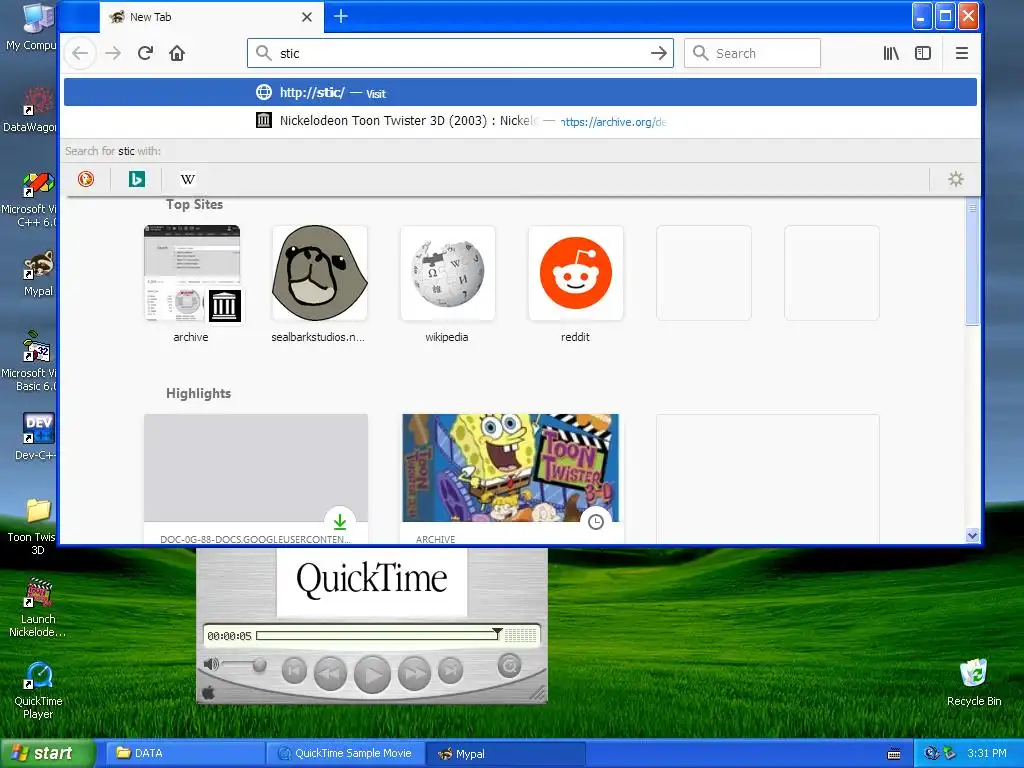Select QuickTime Player desktop icon
This screenshot has width=1024, height=768.
[x=38, y=690]
